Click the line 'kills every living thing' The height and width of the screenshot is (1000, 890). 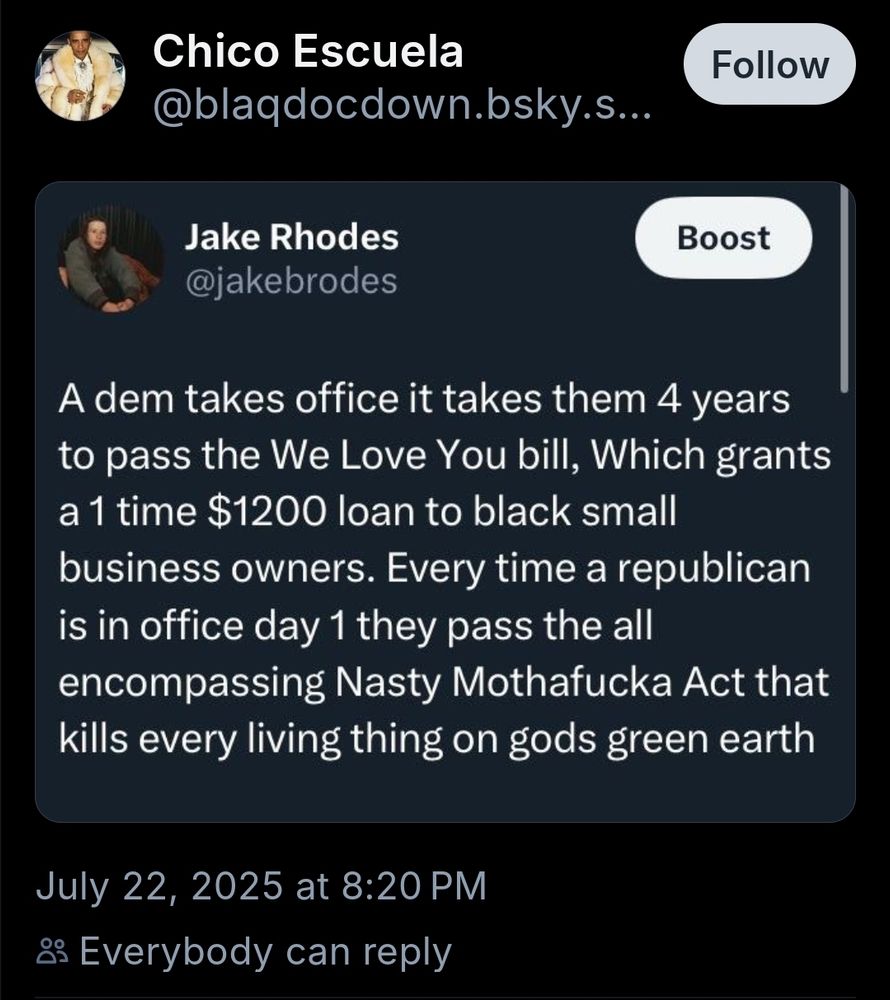(x=437, y=740)
